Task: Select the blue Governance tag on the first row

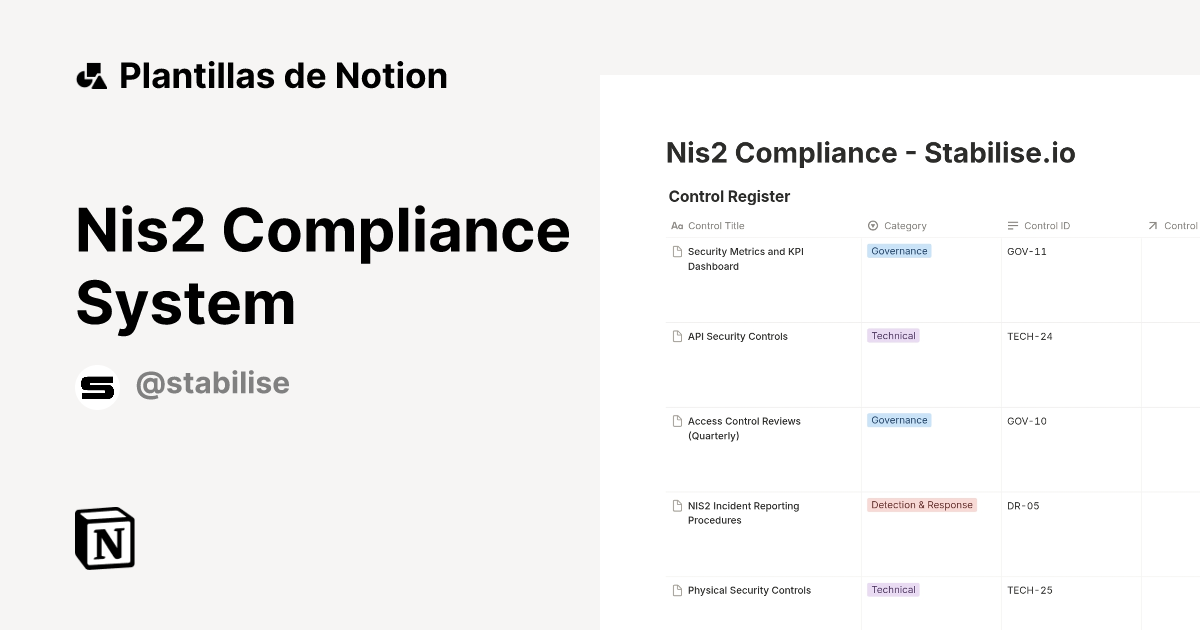Action: pos(899,251)
